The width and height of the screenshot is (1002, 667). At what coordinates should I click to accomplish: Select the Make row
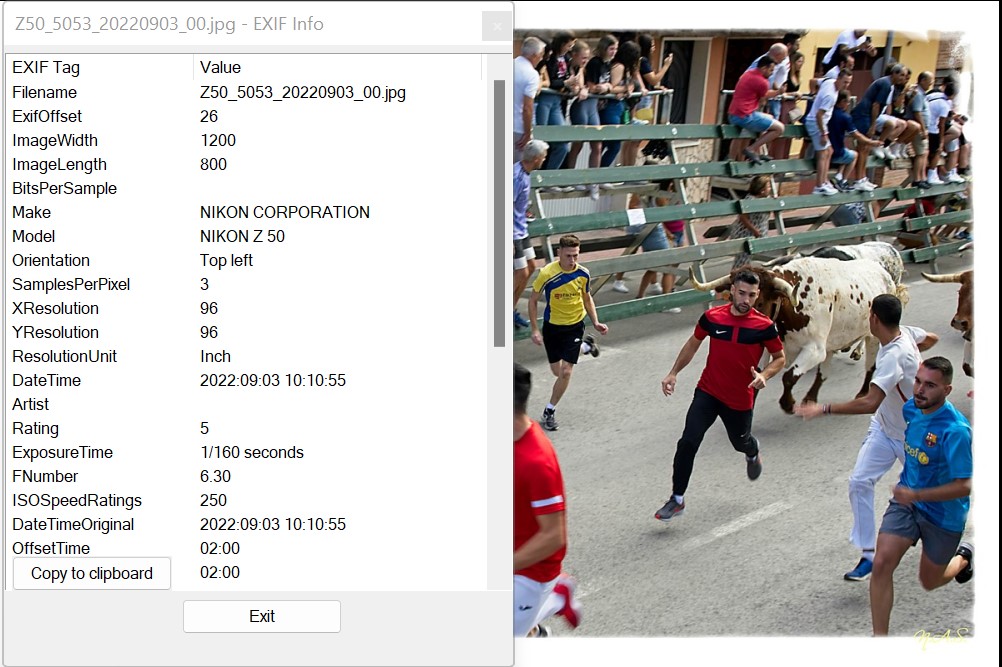[x=245, y=212]
